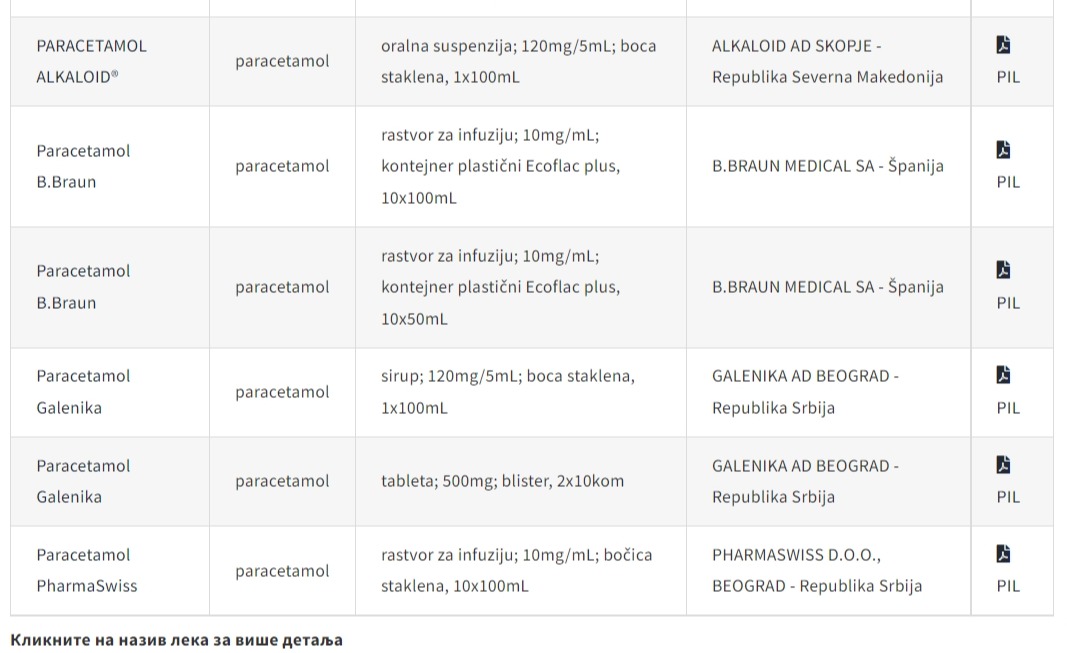Click PIL text in Galenika sirup row
This screenshot has width=1067, height=653.
click(1008, 407)
